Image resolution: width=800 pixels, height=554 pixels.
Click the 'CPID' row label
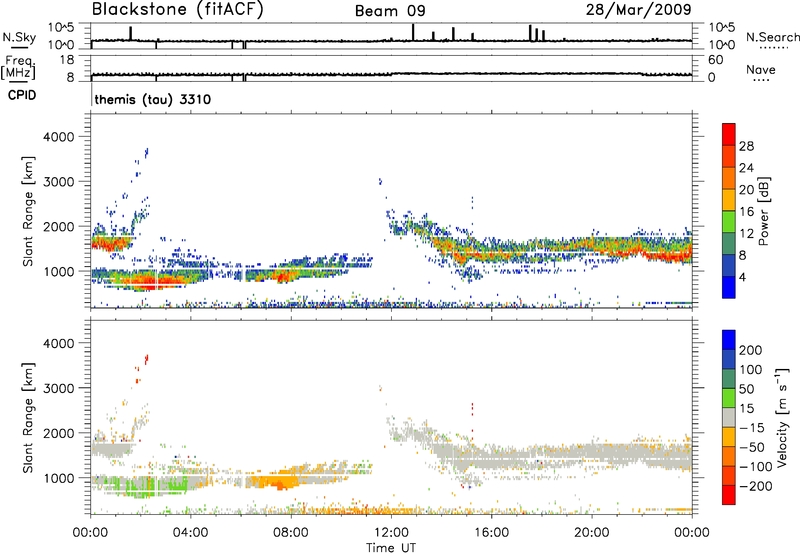coord(22,95)
